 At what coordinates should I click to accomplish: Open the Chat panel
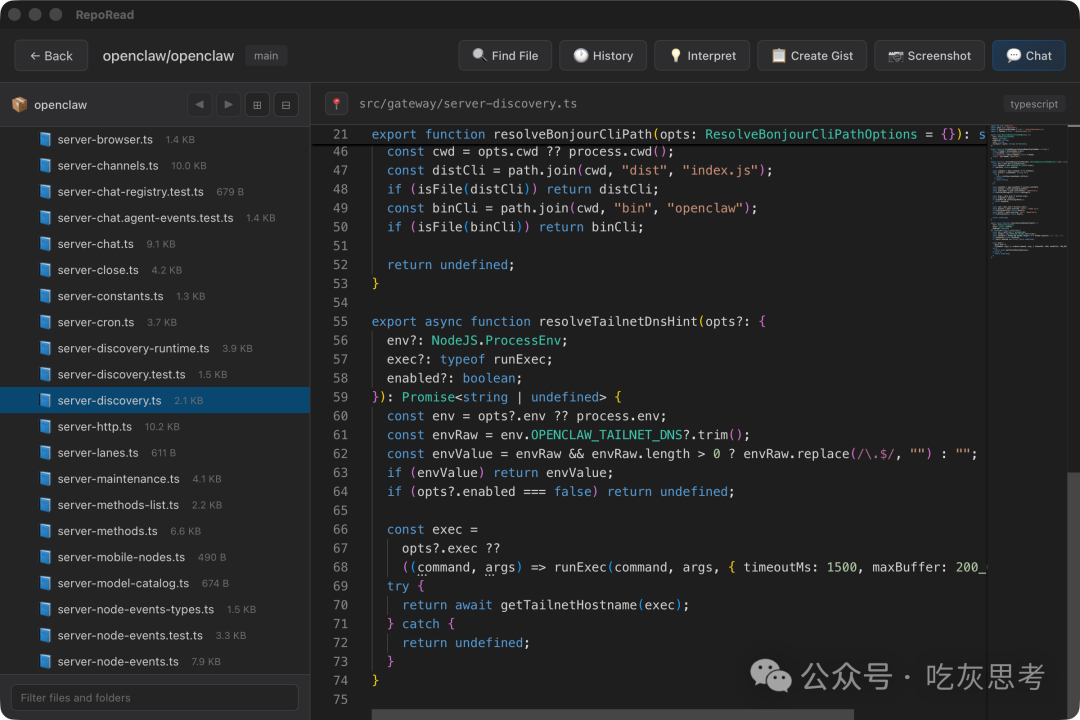click(x=1029, y=56)
